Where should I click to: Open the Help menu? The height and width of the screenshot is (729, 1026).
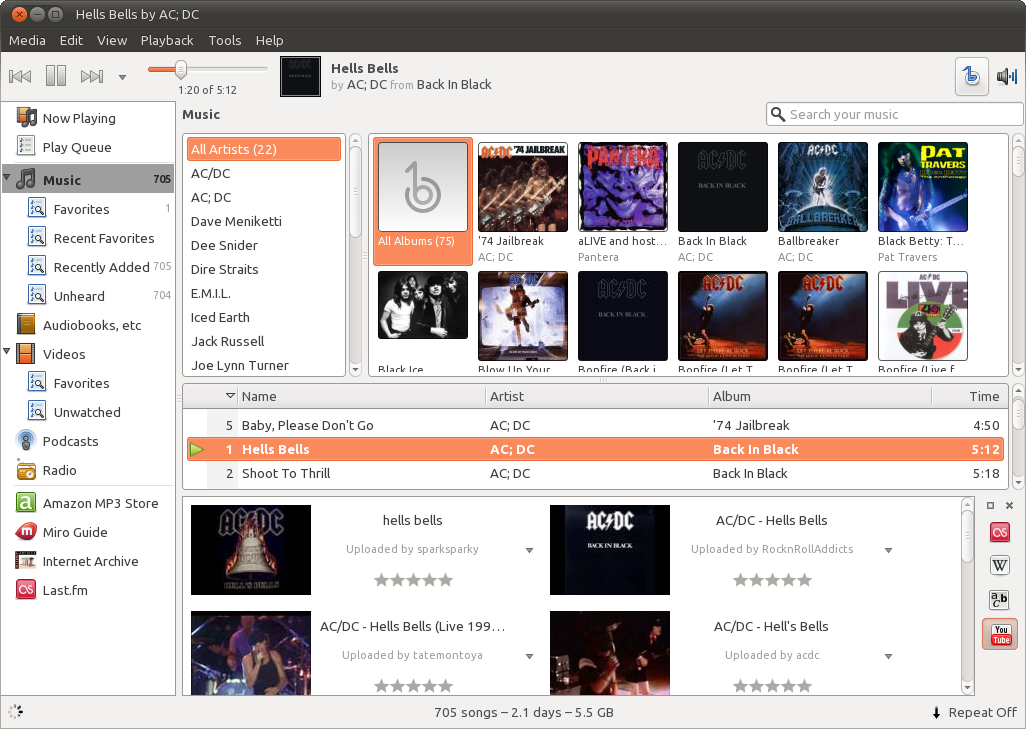(269, 40)
